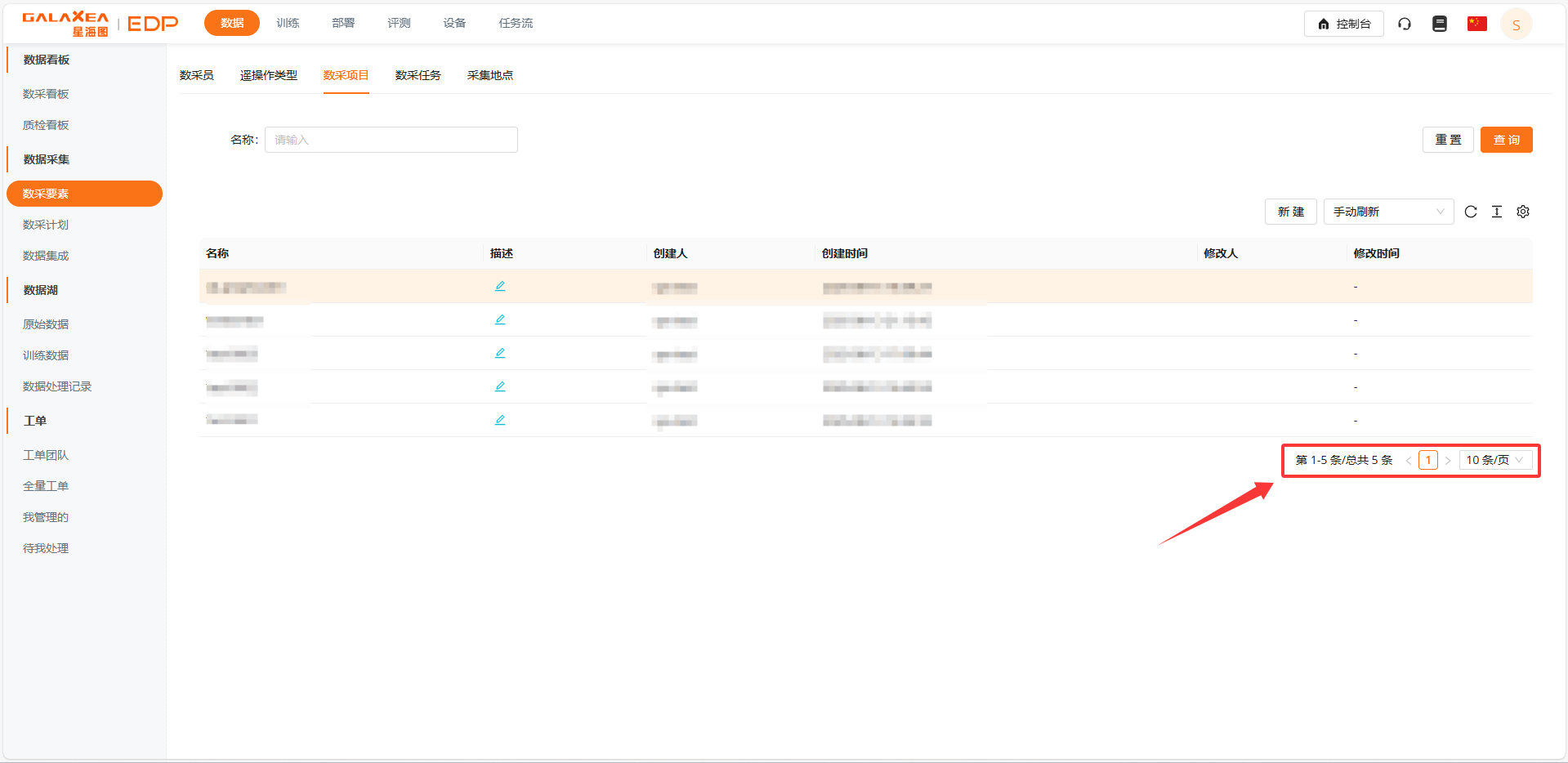Image resolution: width=1568 pixels, height=763 pixels.
Task: Expand the 手动刷新 refresh mode dropdown
Action: pos(1388,212)
